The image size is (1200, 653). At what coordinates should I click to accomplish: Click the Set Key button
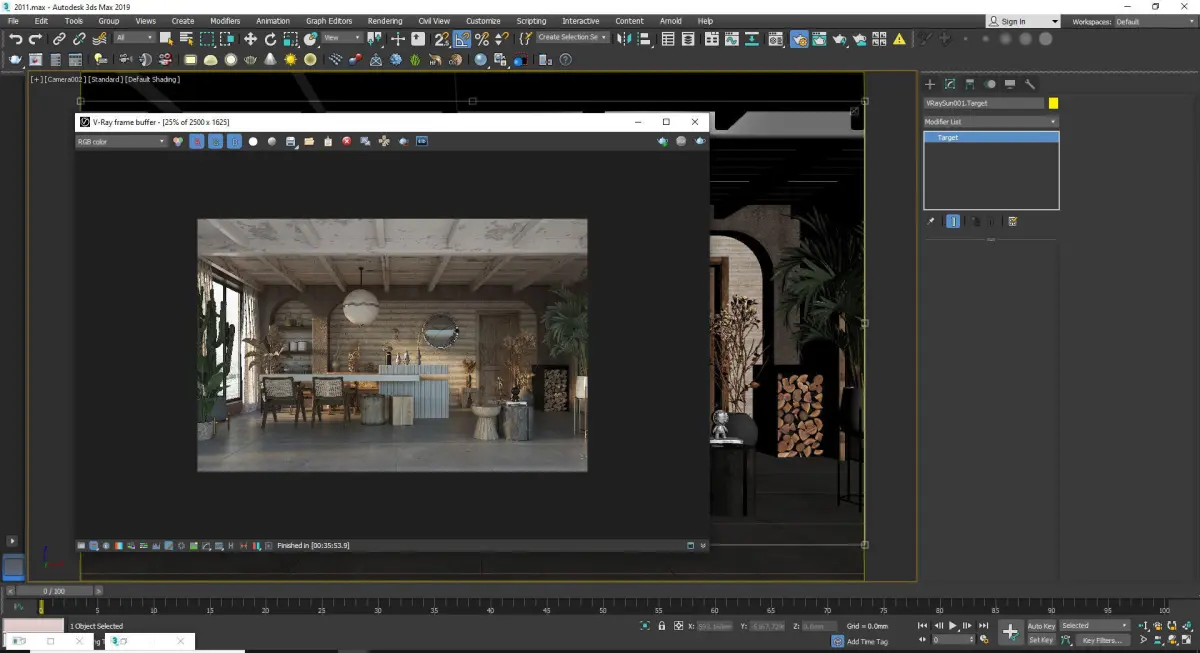click(1041, 640)
